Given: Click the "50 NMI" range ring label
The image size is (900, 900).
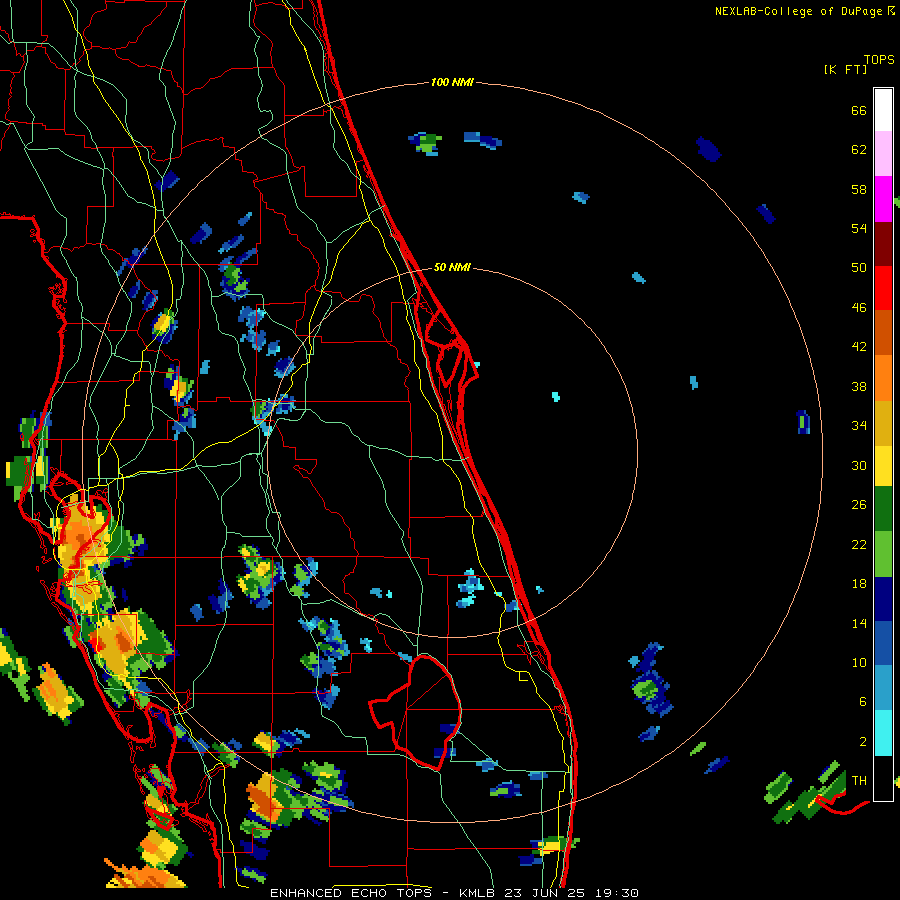Looking at the screenshot, I should tap(452, 267).
